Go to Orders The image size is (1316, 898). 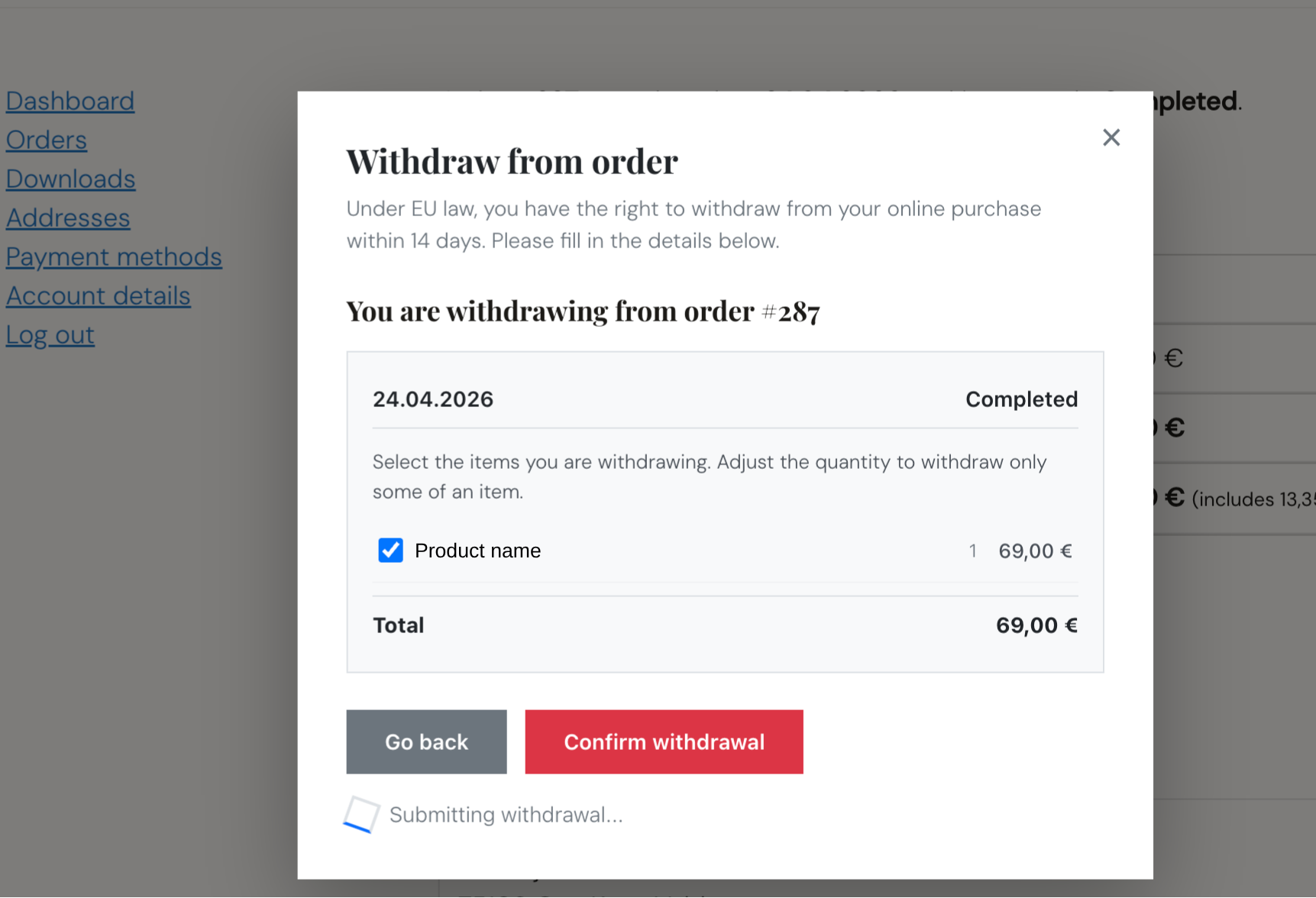[46, 140]
